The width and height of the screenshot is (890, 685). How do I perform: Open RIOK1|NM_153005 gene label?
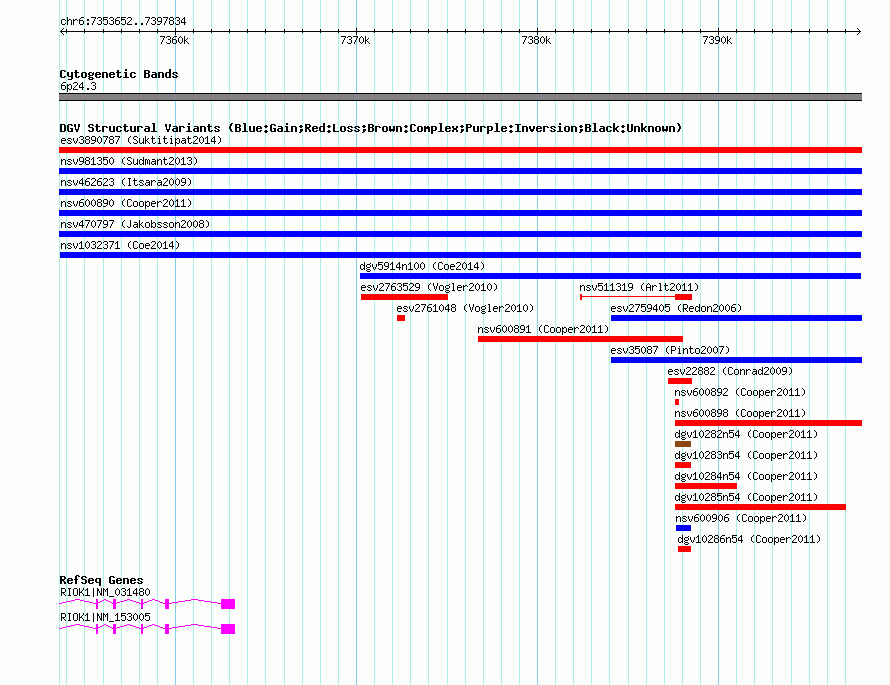105,617
